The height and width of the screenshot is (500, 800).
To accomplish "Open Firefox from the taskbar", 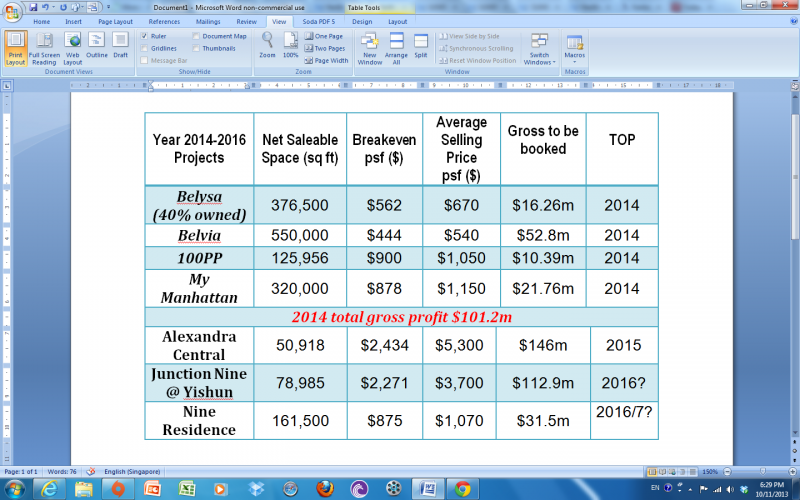I will pos(325,489).
